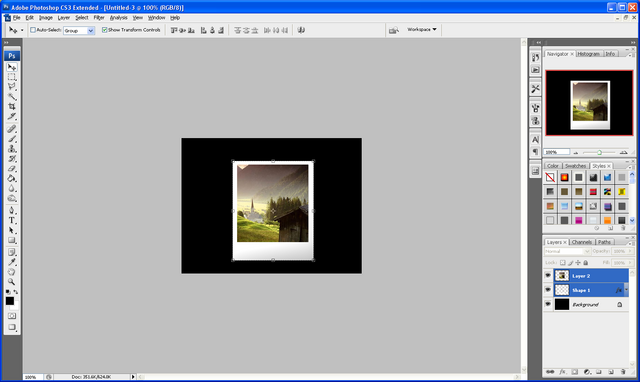640x382 pixels.
Task: Select the Notes tool
Action: [12, 252]
